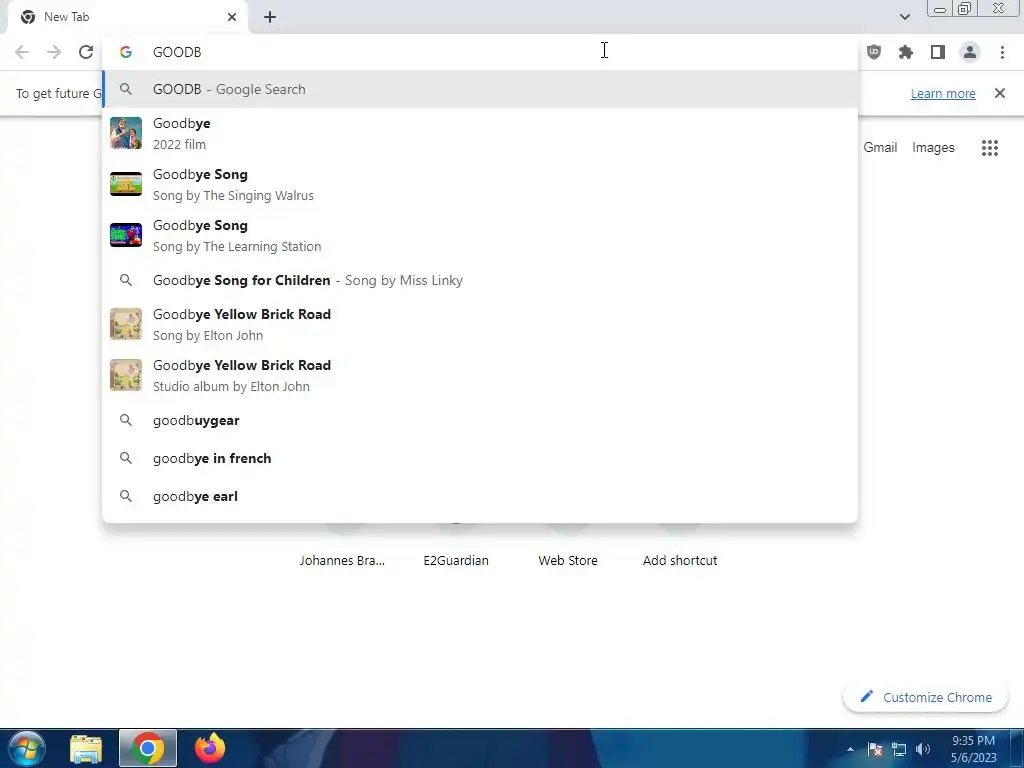Open volume speaker tray icon
The width and height of the screenshot is (1024, 768).
(x=923, y=749)
